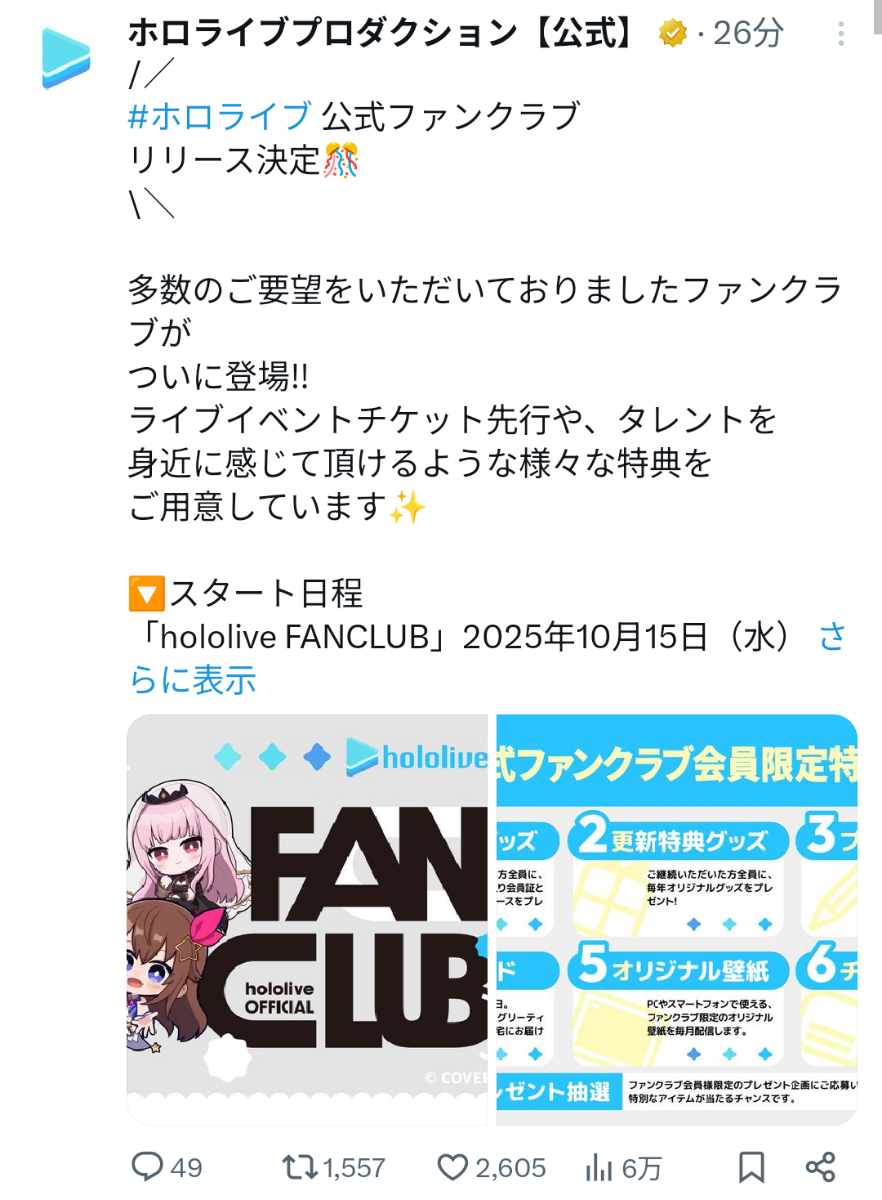Click the 1,557 repost count
This screenshot has height=1200, width=882.
tap(355, 1167)
